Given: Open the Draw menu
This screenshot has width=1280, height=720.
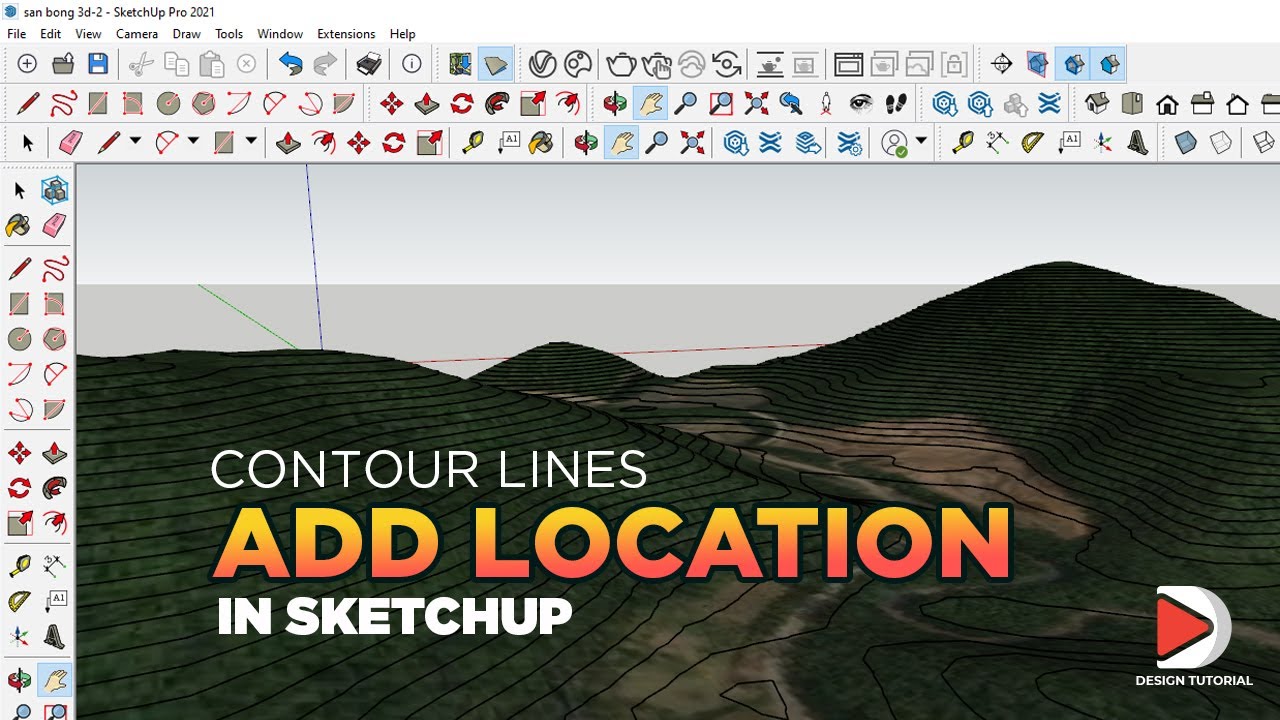Looking at the screenshot, I should coord(186,33).
